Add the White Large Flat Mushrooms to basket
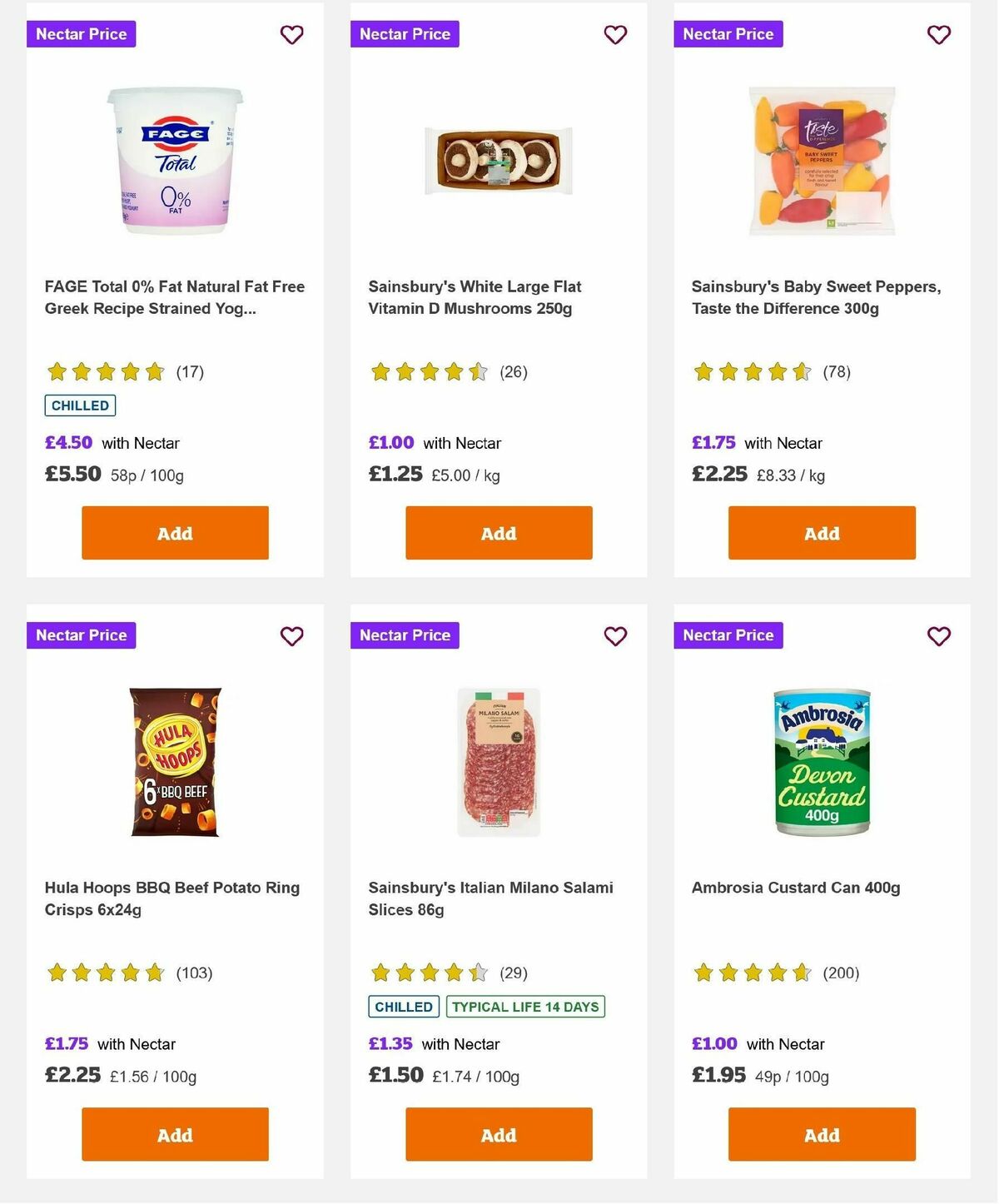The image size is (999, 1204). [498, 533]
